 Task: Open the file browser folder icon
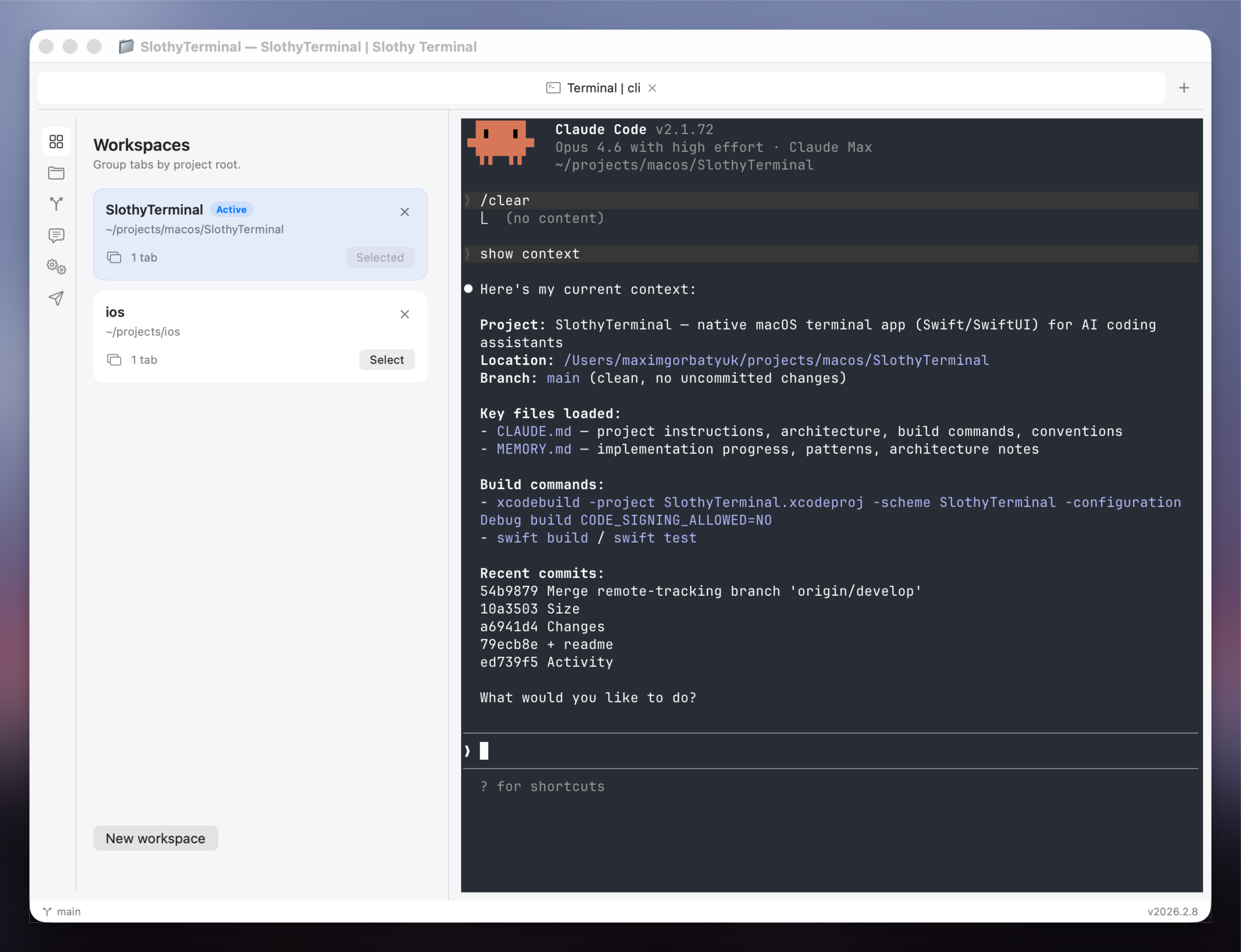(x=56, y=173)
